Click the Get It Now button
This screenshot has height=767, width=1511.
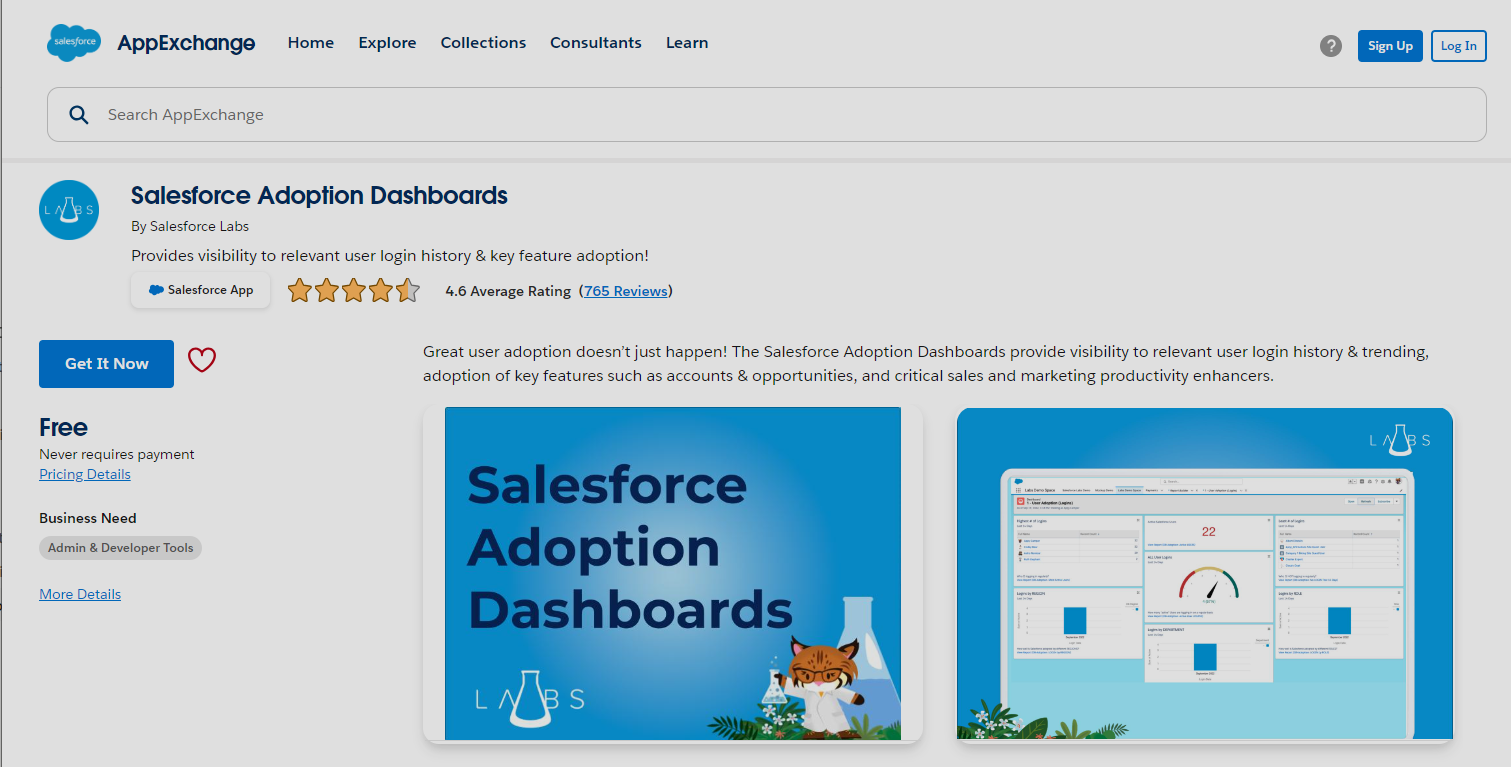[106, 364]
